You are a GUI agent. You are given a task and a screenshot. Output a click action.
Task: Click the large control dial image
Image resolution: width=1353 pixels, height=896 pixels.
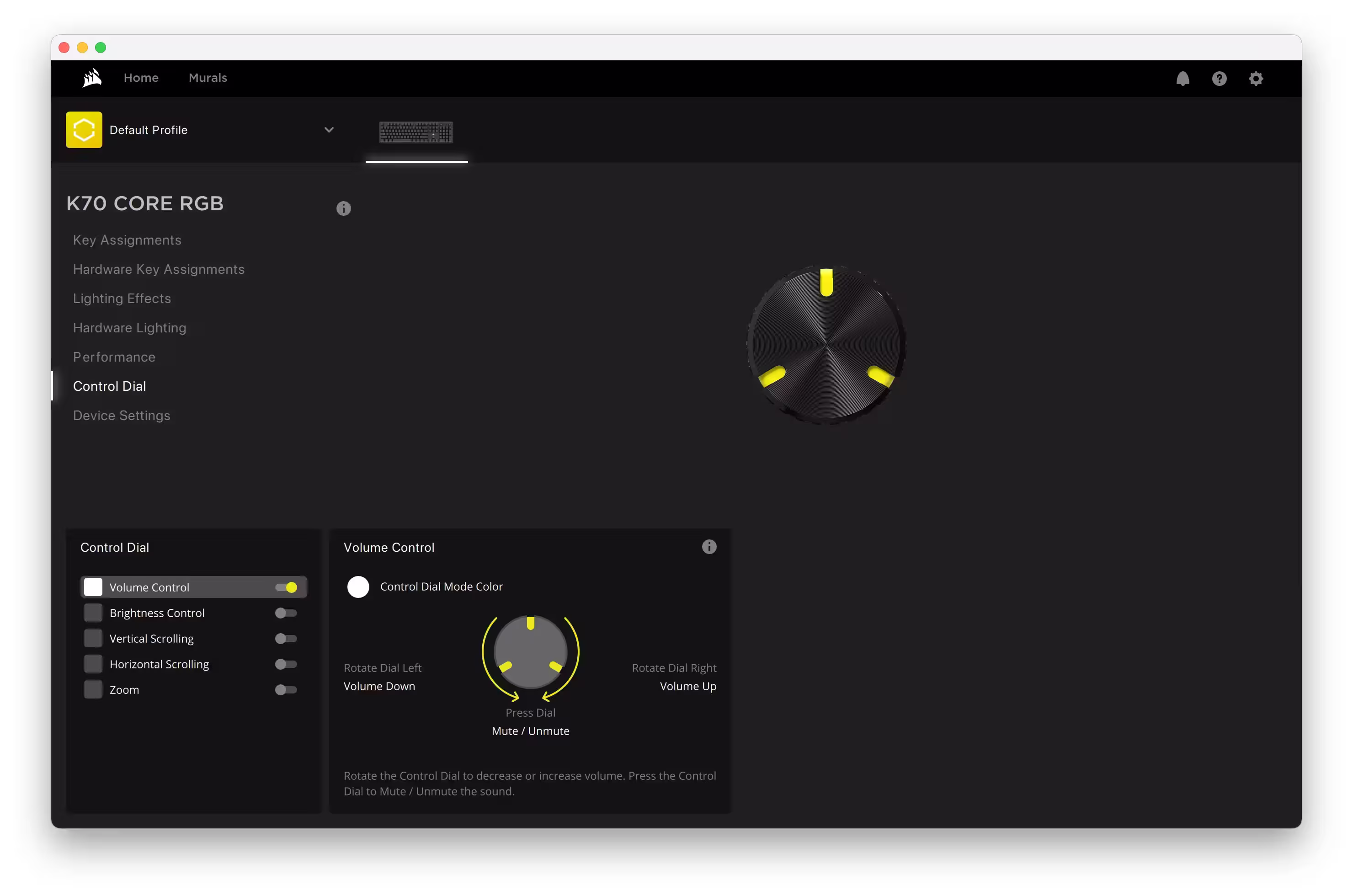click(x=826, y=345)
